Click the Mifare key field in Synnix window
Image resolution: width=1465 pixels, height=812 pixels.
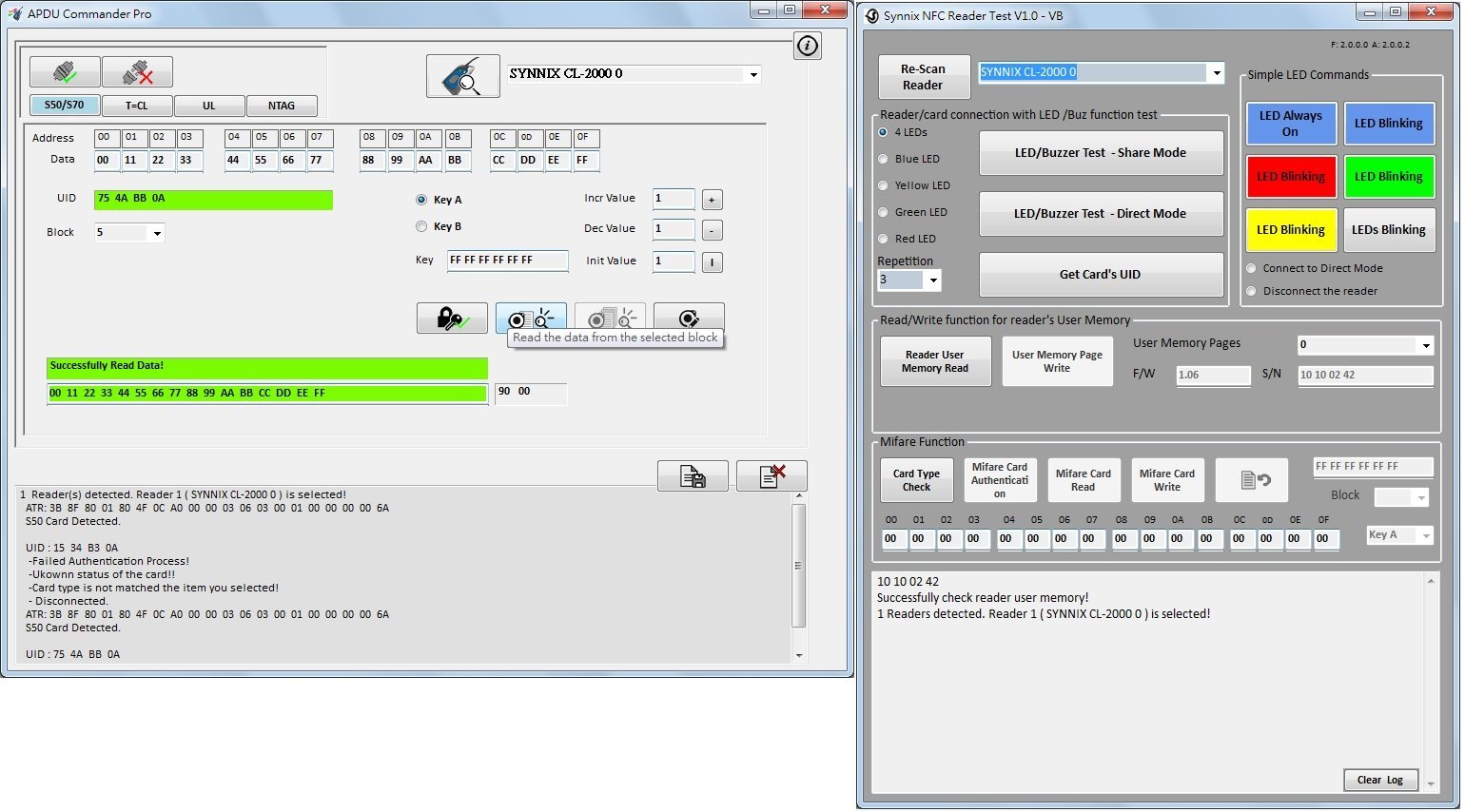(1373, 467)
